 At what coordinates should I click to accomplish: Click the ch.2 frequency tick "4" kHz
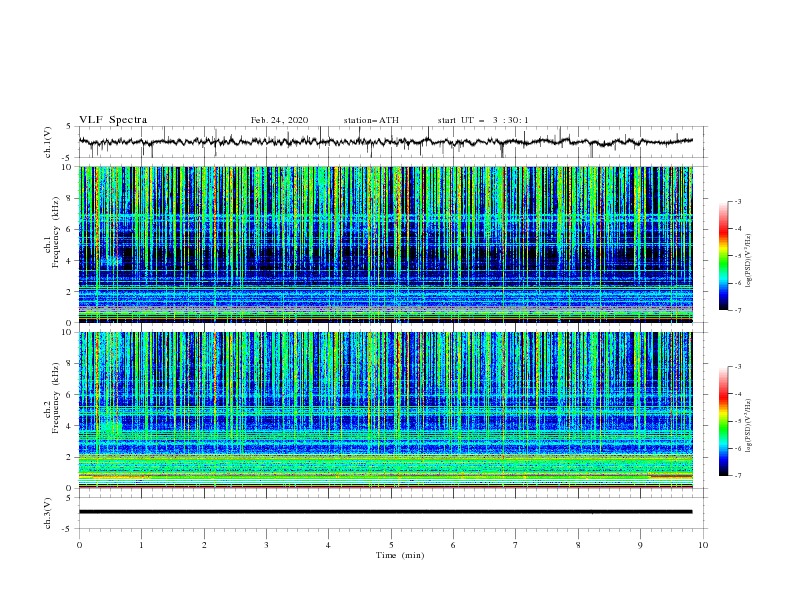tap(70, 426)
